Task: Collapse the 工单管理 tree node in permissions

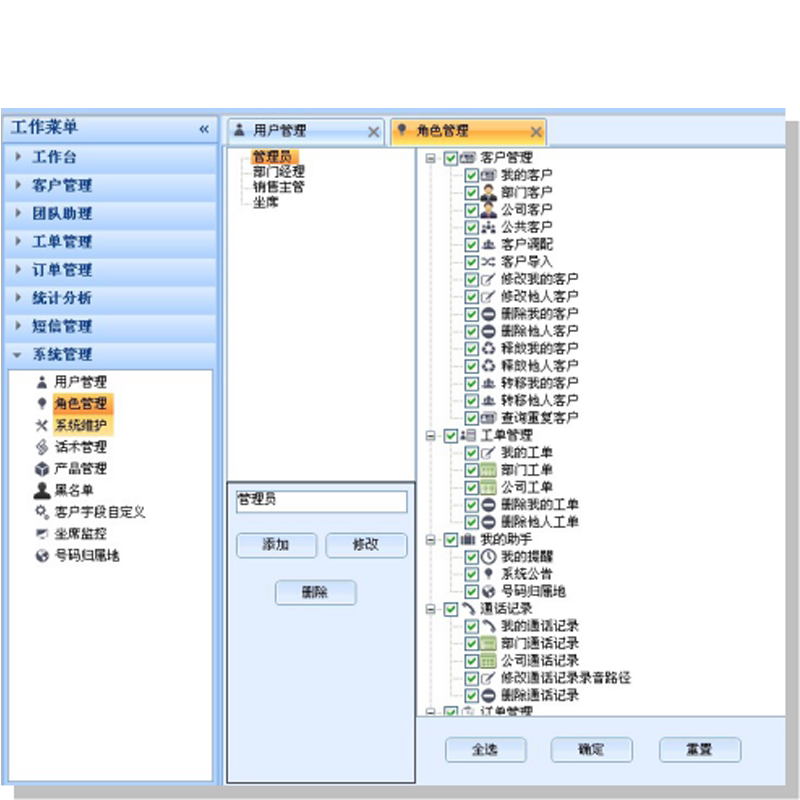Action: coord(431,436)
